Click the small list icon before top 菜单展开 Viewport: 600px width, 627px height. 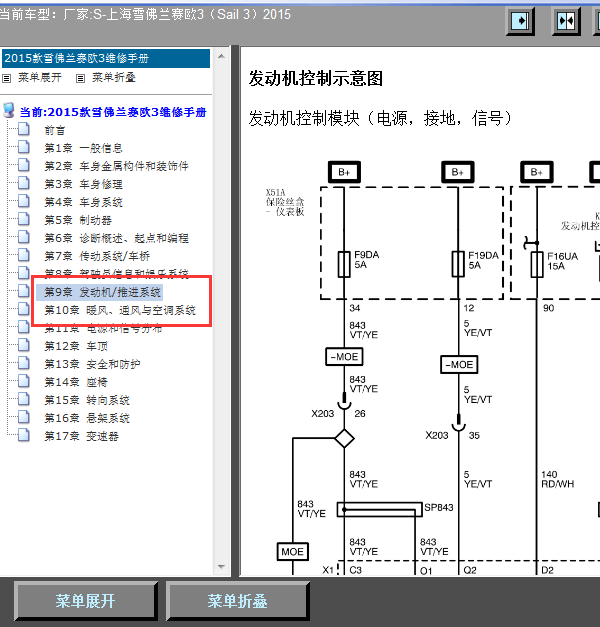coord(6,78)
